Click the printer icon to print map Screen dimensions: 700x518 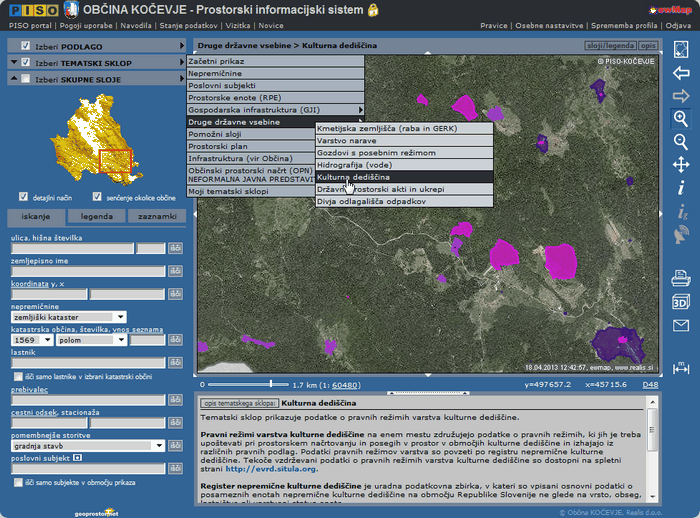(681, 278)
